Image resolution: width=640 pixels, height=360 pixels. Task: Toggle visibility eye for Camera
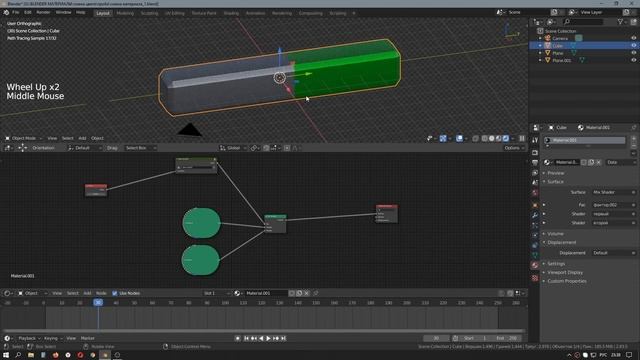633,38
